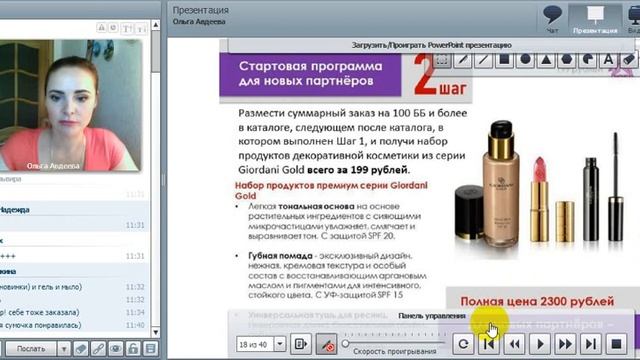Switch to the Чат tab
This screenshot has height=360, width=640.
(552, 18)
